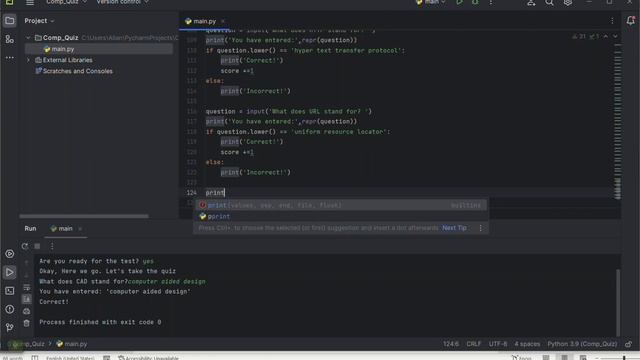Image resolution: width=640 pixels, height=360 pixels.
Task: Open Comp_Quiz project dropdown
Action: click(66, 2)
